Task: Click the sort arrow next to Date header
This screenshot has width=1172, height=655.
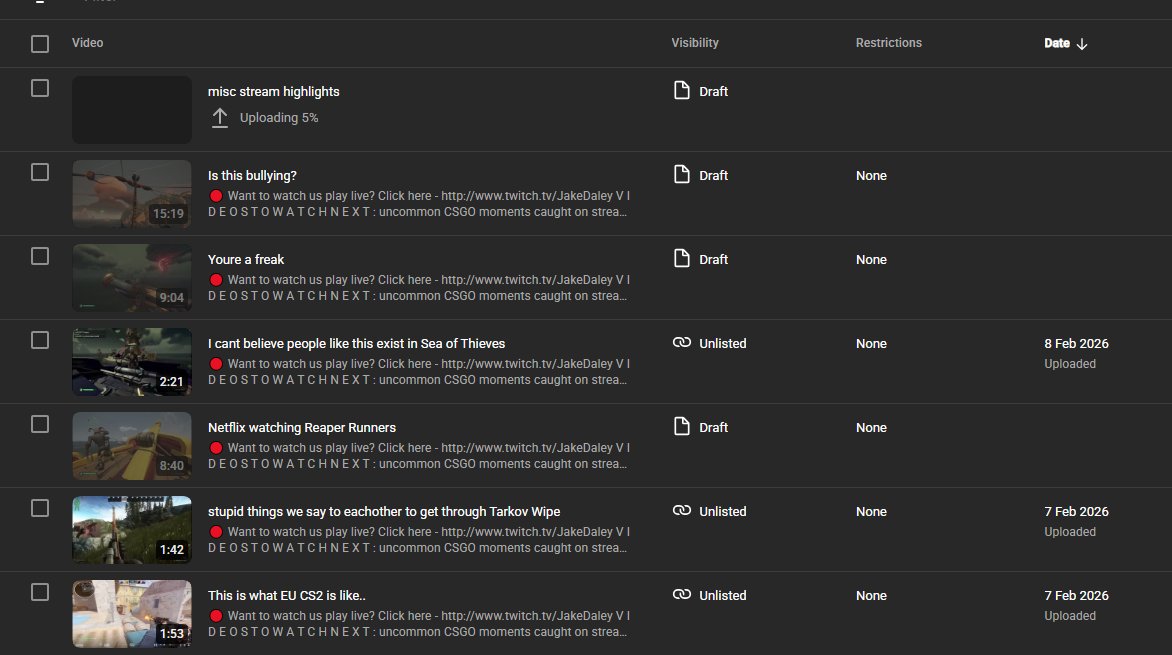Action: 1082,44
